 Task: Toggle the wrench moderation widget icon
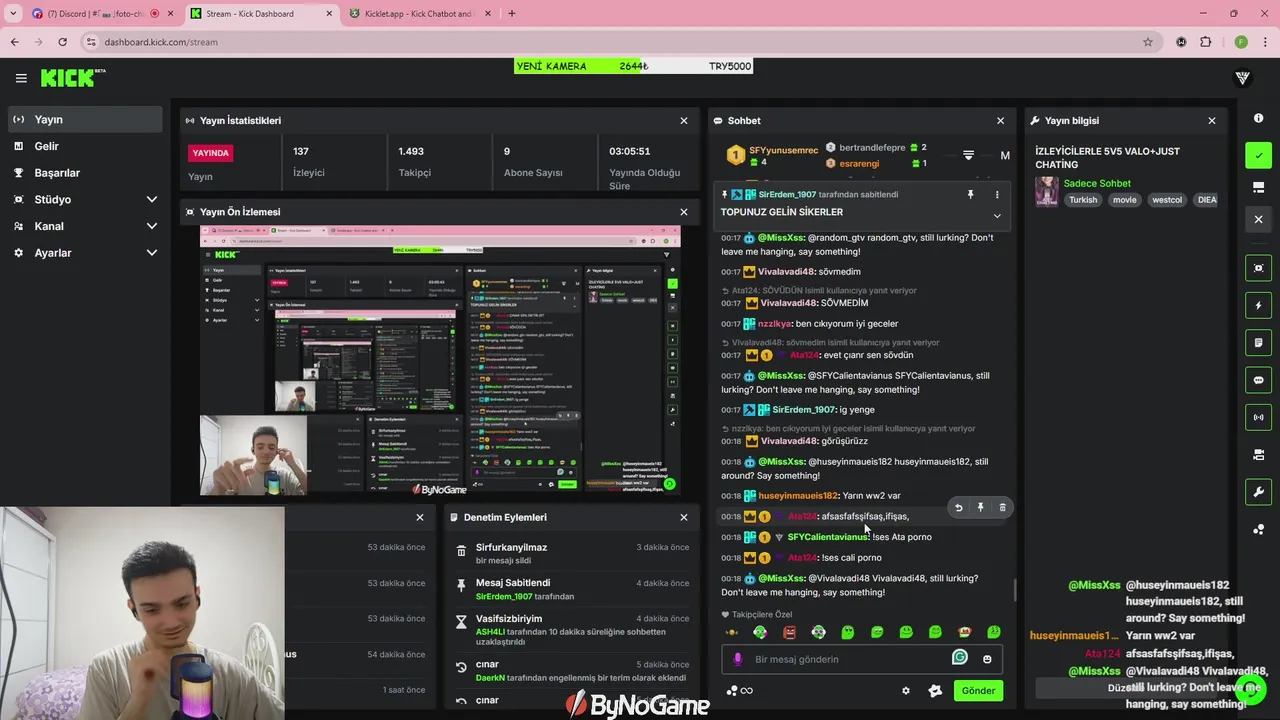click(x=1258, y=491)
